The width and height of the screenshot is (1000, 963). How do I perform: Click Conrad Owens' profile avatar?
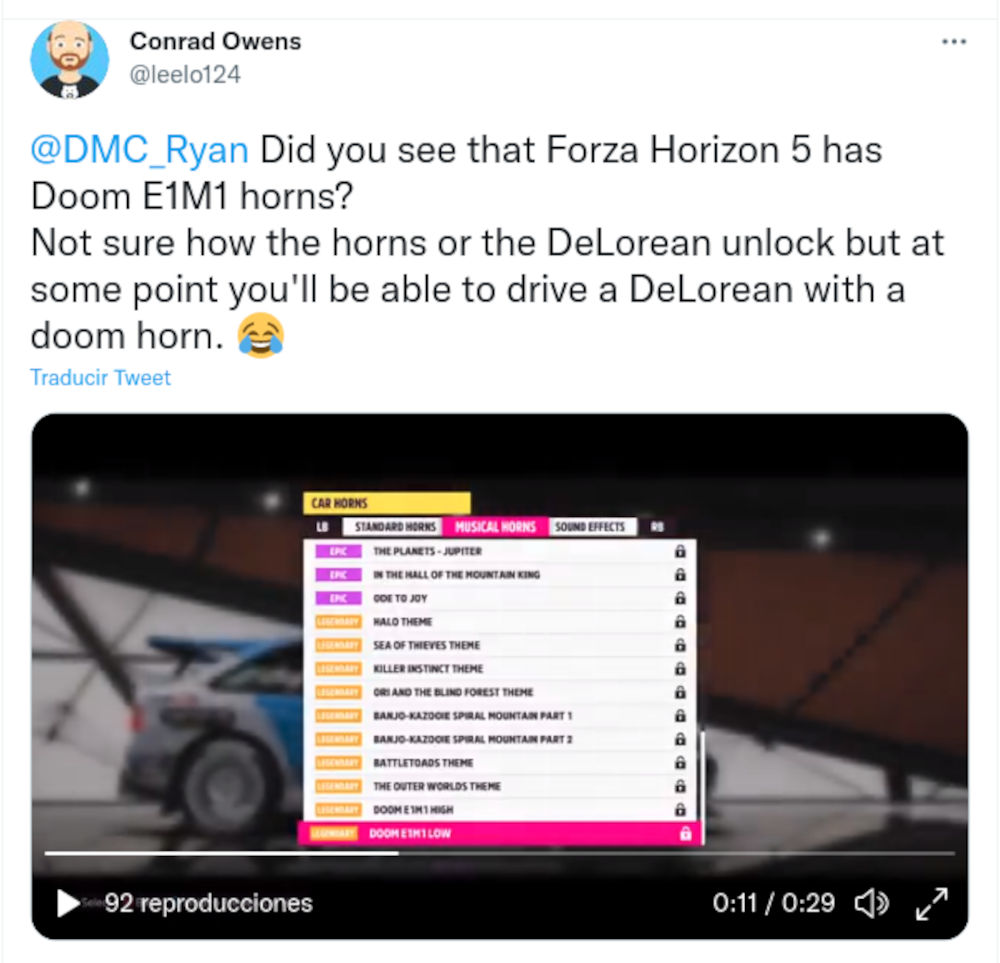coord(70,60)
